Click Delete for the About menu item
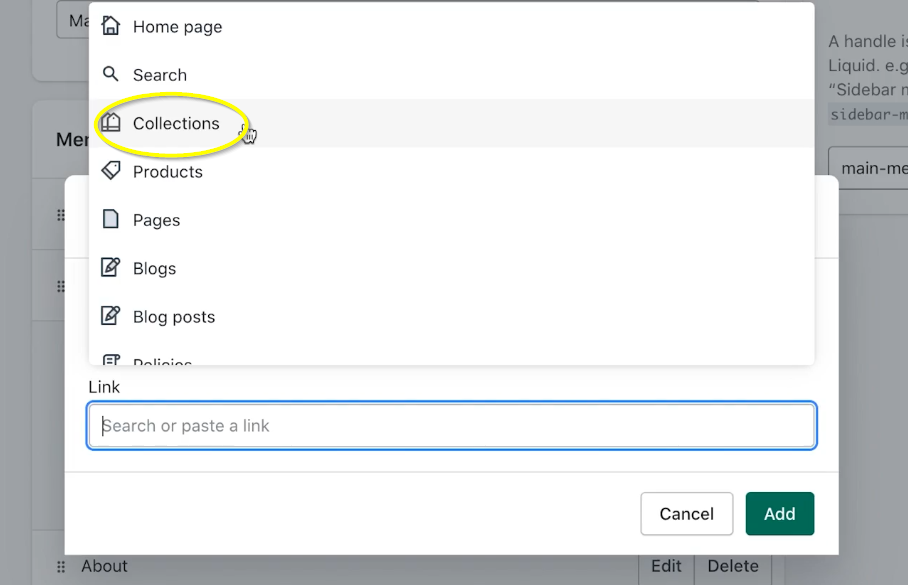 coord(733,566)
